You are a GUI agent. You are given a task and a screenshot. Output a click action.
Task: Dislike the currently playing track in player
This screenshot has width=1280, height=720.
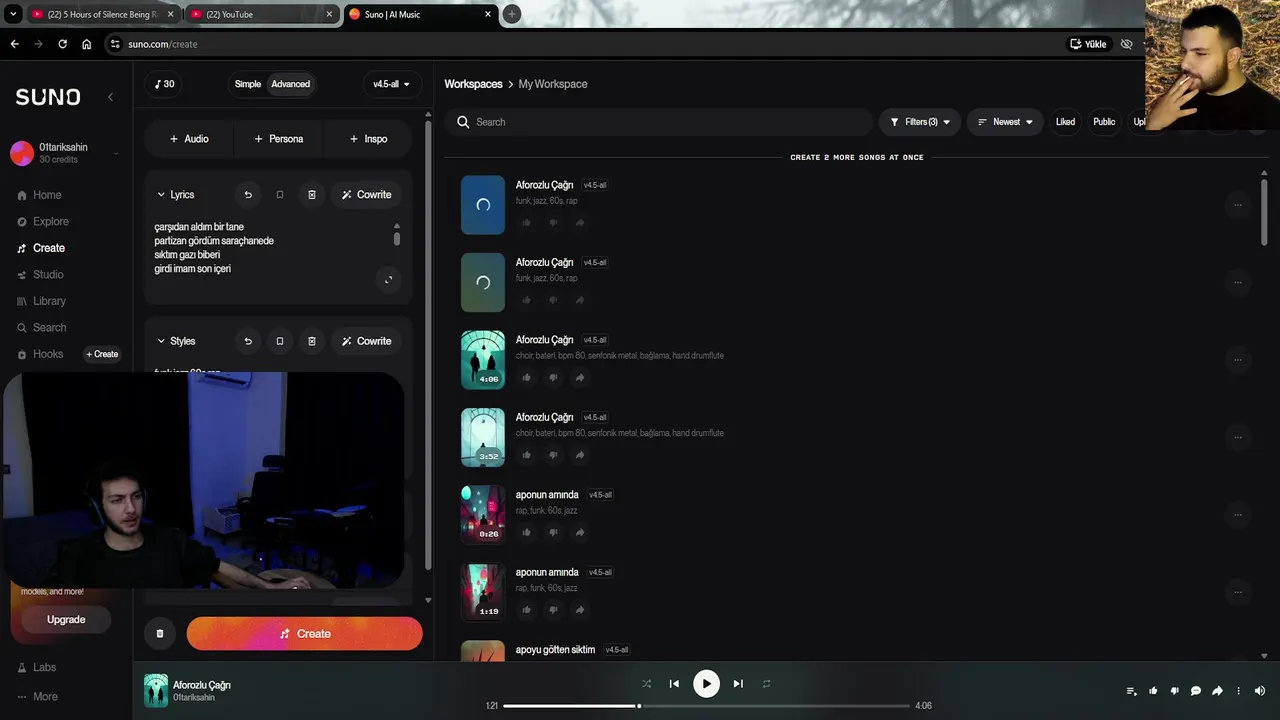click(1174, 691)
